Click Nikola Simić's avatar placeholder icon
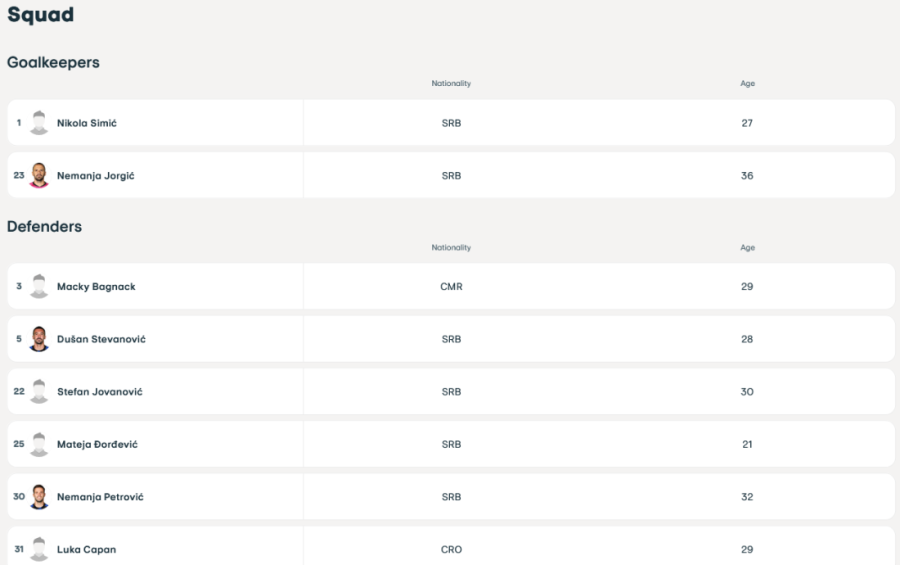The image size is (900, 565). point(39,123)
